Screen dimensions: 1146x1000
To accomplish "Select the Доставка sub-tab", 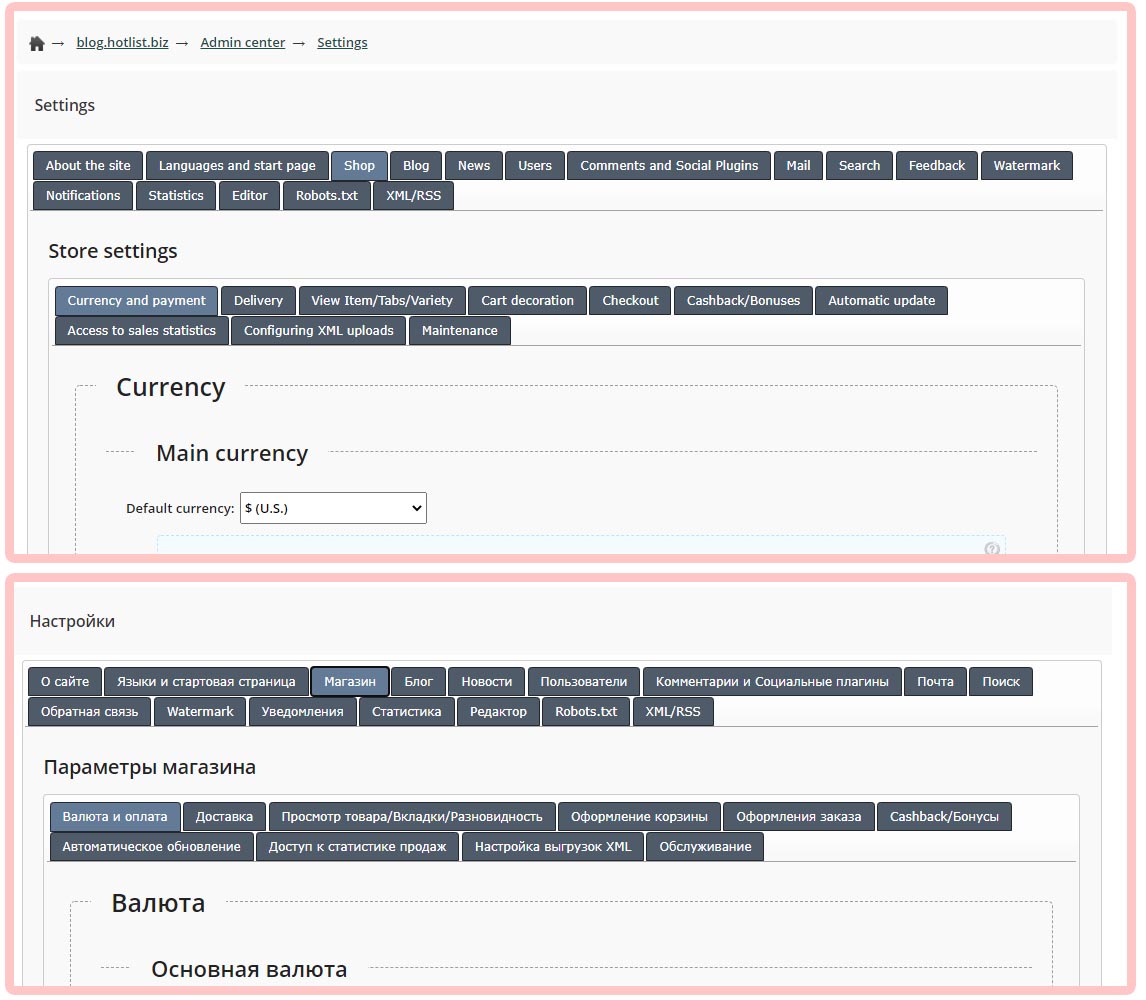I will click(x=224, y=817).
